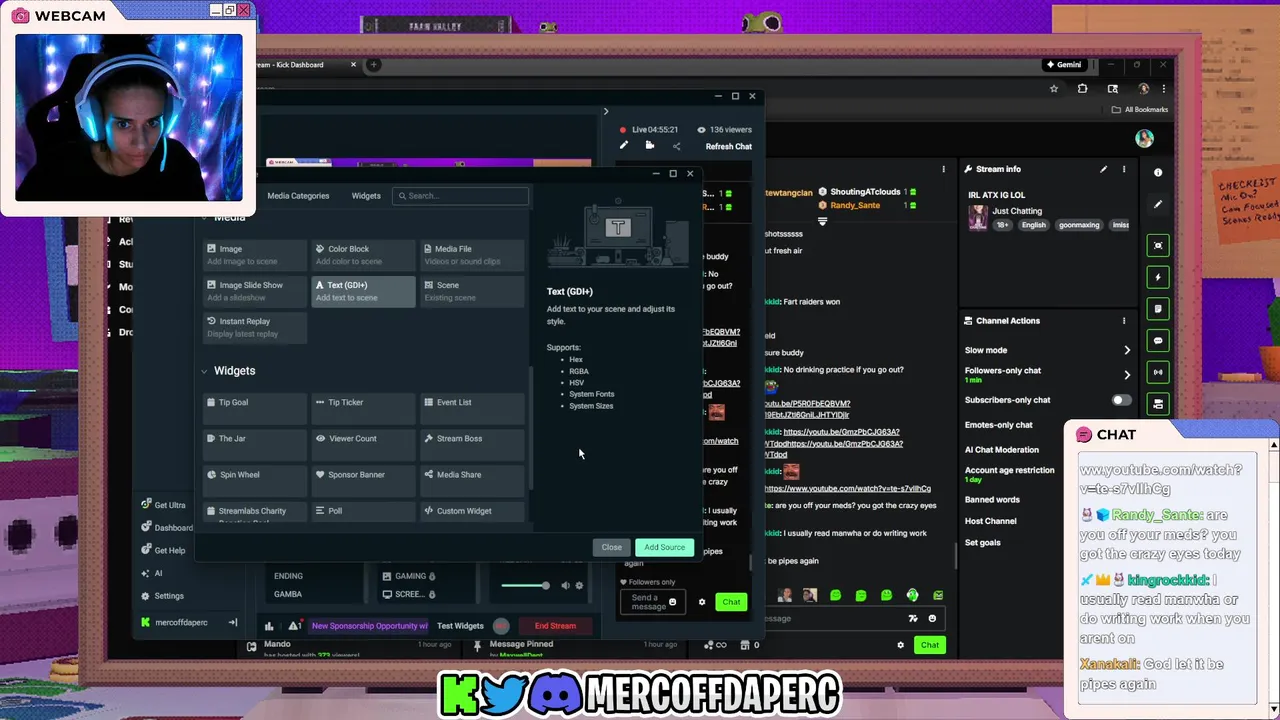The width and height of the screenshot is (1280, 720).
Task: Switch to the Widgets tab
Action: [366, 196]
